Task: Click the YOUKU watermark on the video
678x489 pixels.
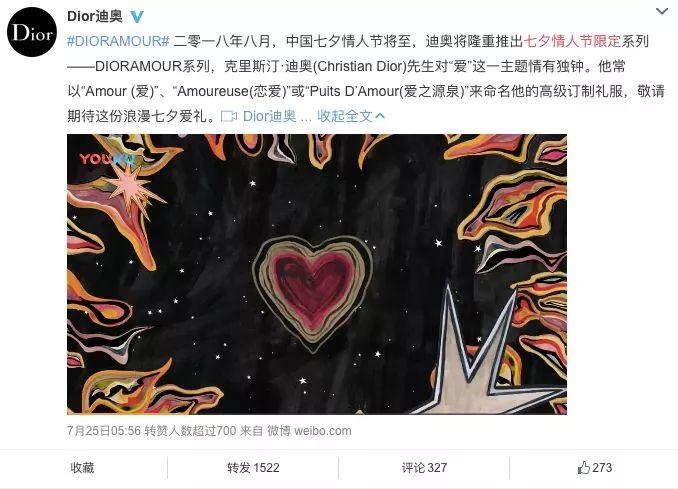Action: tap(107, 159)
